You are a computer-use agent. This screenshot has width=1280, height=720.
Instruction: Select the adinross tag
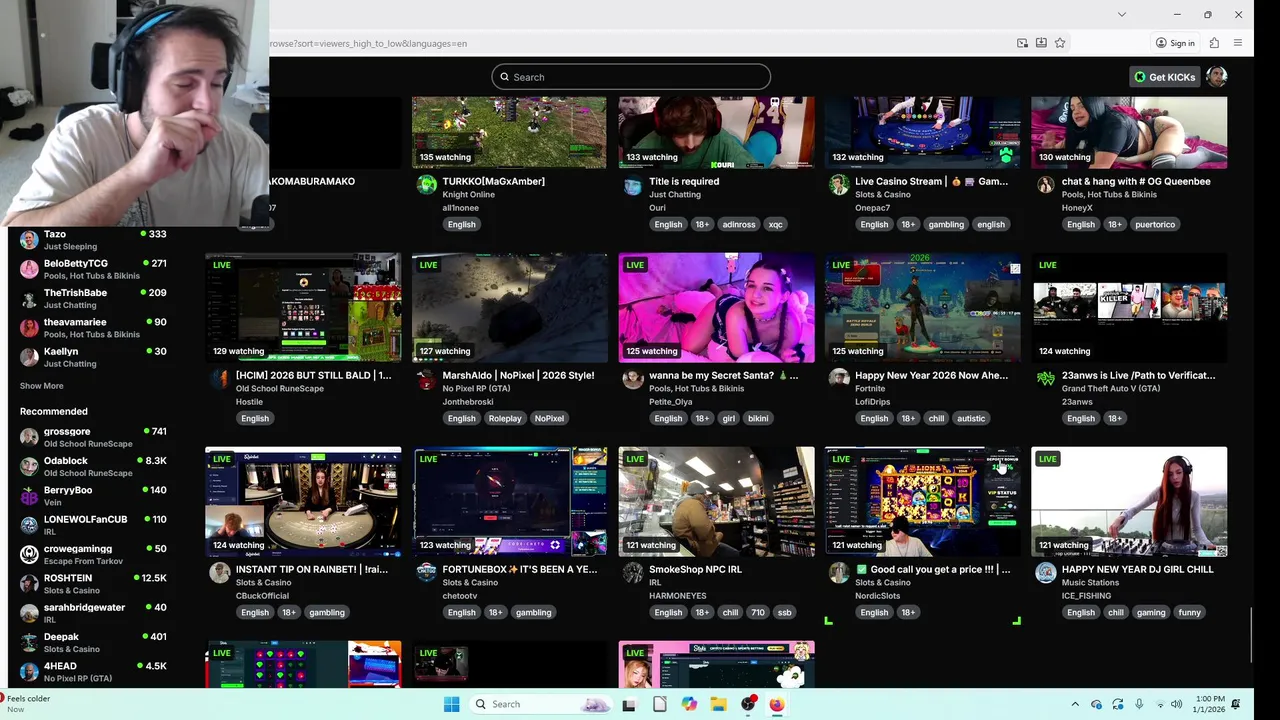739,224
